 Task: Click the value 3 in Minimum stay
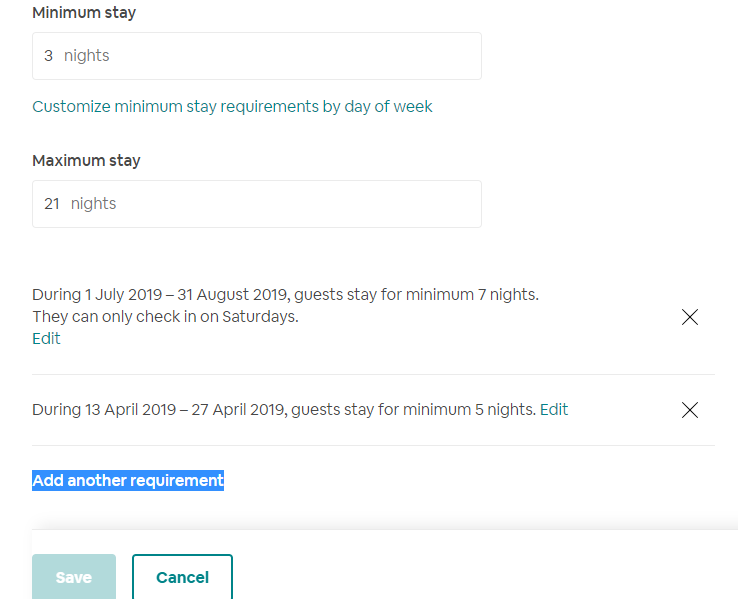(49, 56)
